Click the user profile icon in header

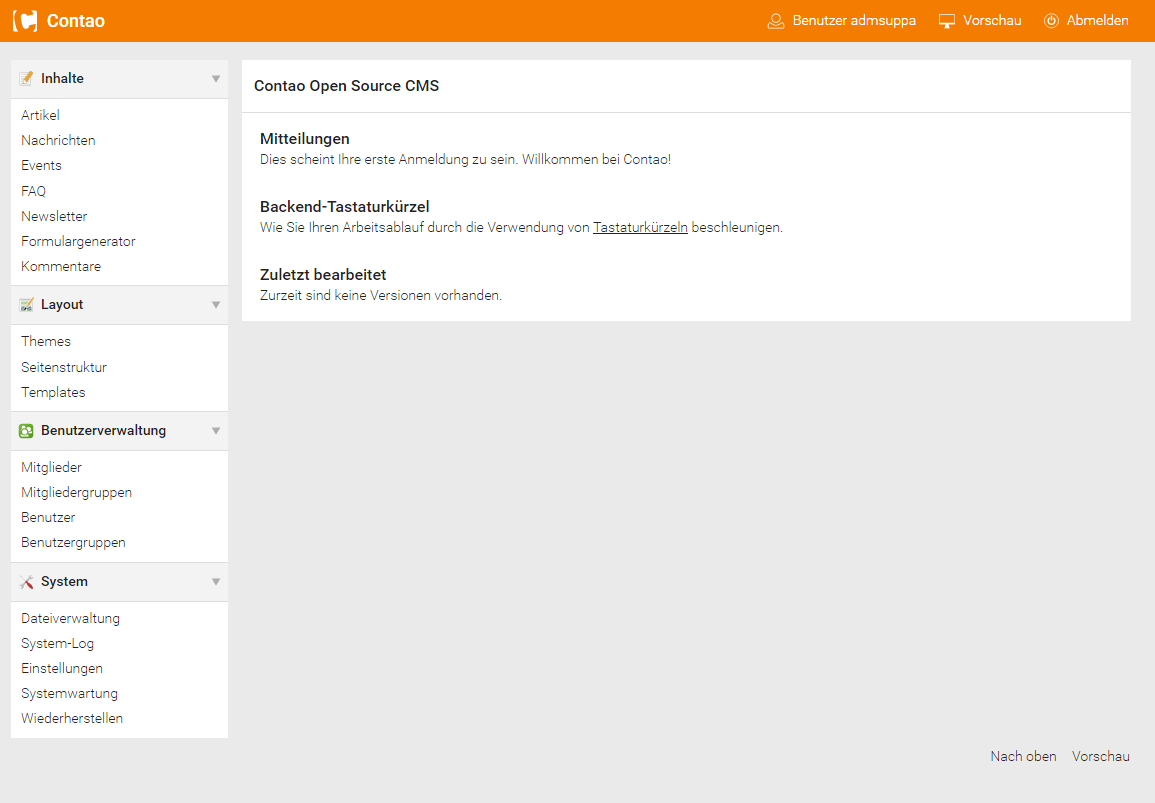(x=775, y=21)
